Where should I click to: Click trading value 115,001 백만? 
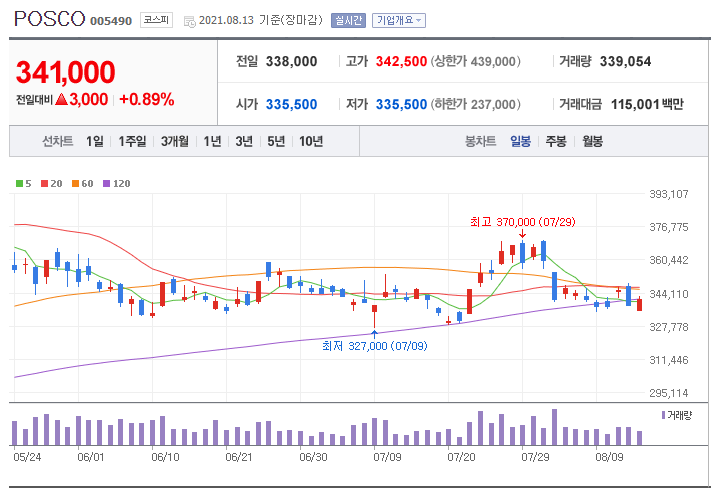click(x=647, y=105)
